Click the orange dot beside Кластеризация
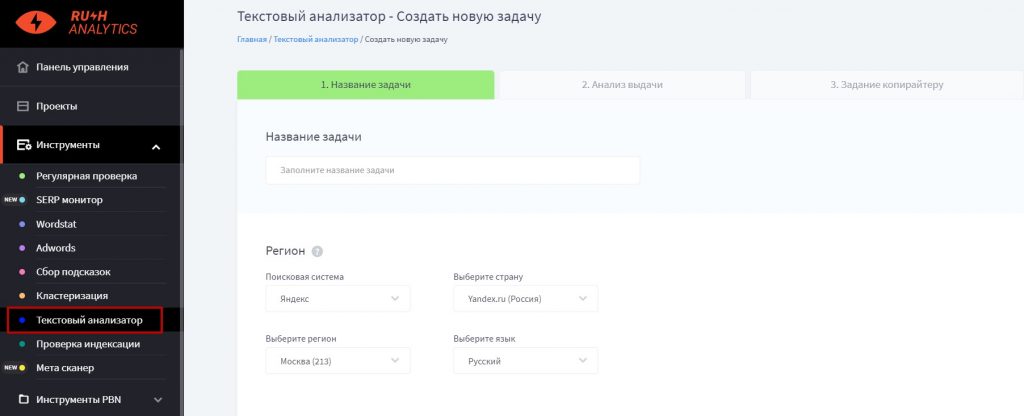Screen dimensions: 1024x416 (22, 296)
